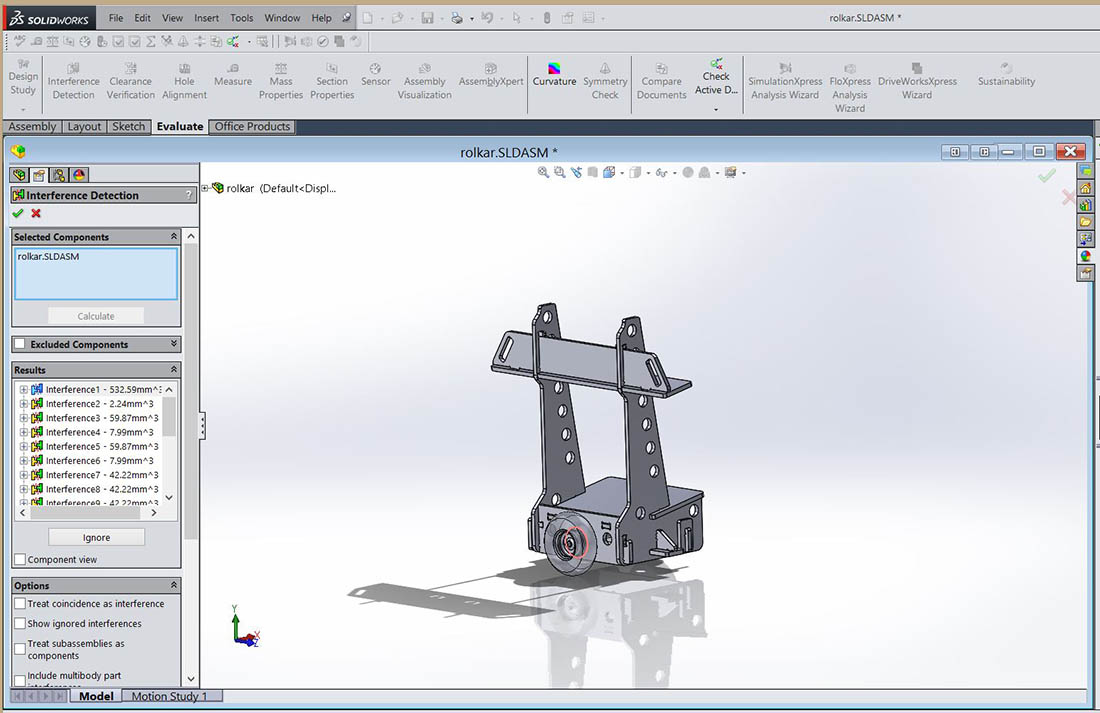Image resolution: width=1100 pixels, height=713 pixels.
Task: Run Check Active Document
Action: pos(716,76)
